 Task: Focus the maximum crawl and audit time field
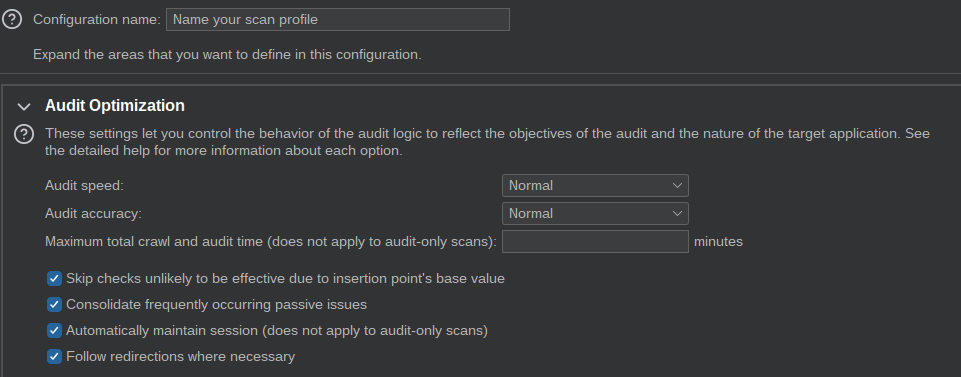[594, 242]
